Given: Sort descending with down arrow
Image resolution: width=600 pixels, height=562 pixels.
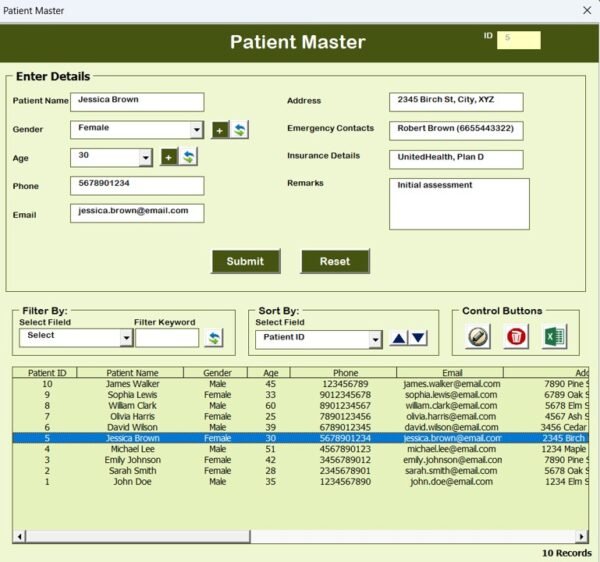Looking at the screenshot, I should [418, 338].
